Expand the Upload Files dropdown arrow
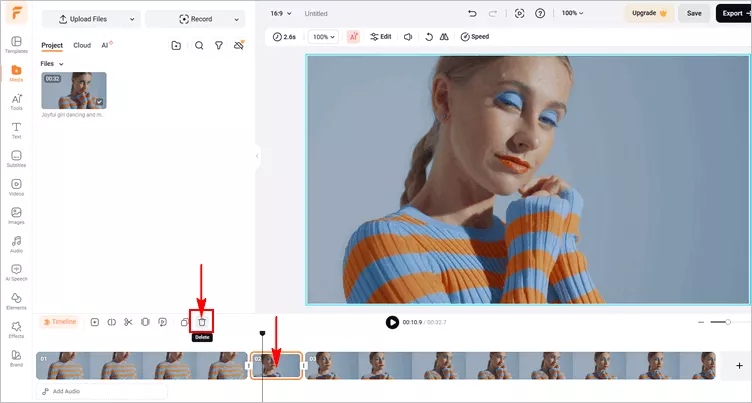The image size is (752, 403). tap(132, 19)
